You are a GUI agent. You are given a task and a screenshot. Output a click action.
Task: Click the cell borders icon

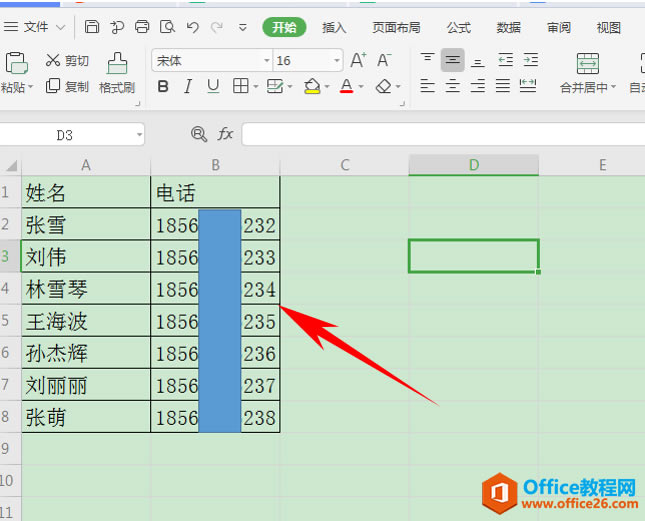tap(241, 86)
